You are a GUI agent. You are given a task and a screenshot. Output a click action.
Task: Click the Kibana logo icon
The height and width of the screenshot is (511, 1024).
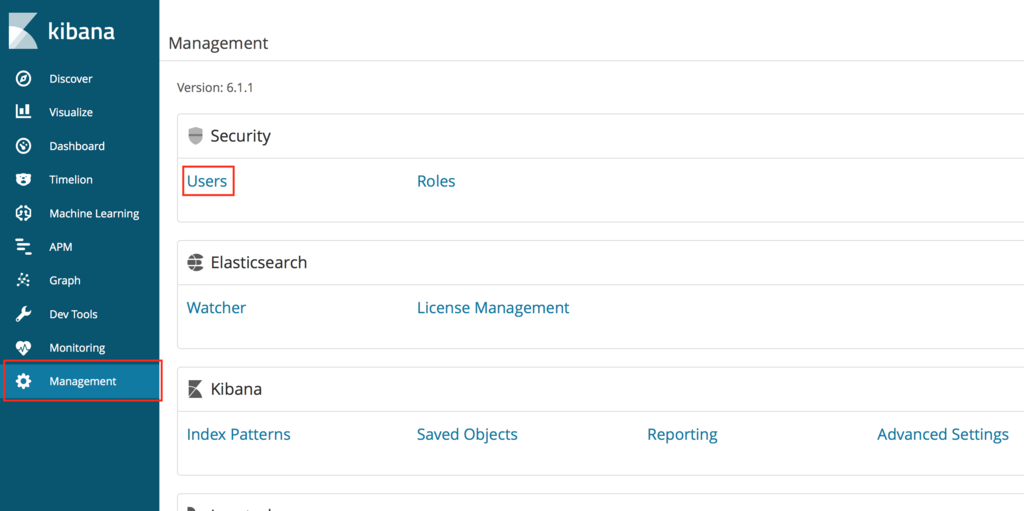pyautogui.click(x=24, y=30)
